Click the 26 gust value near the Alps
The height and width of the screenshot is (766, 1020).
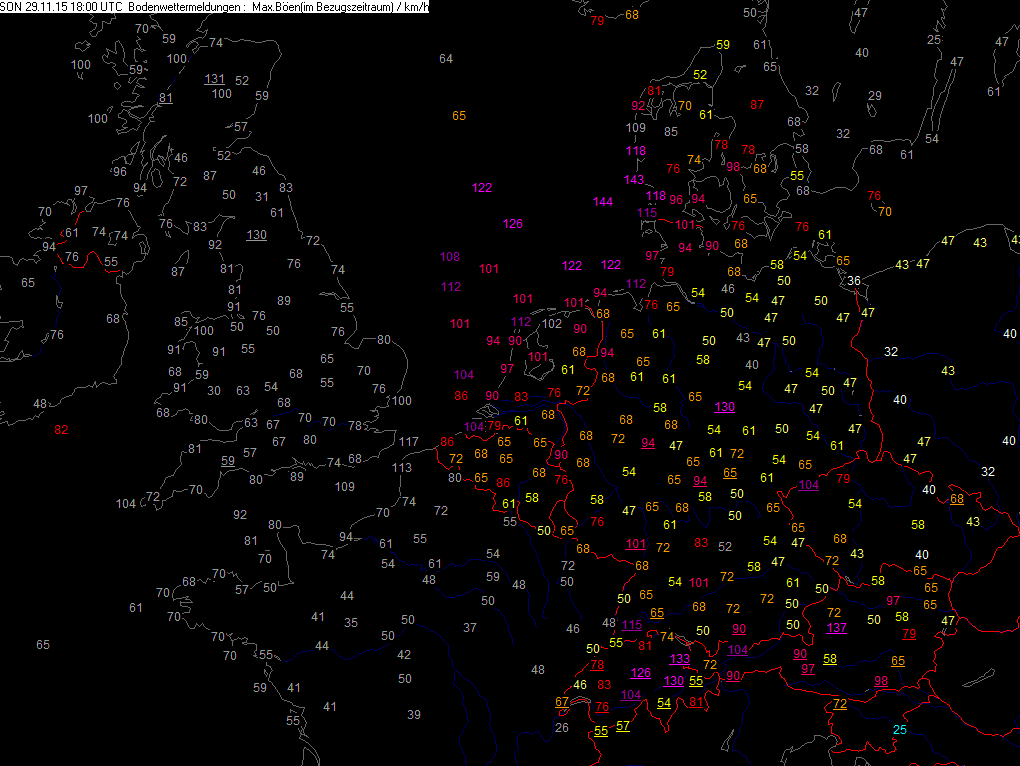tap(562, 728)
